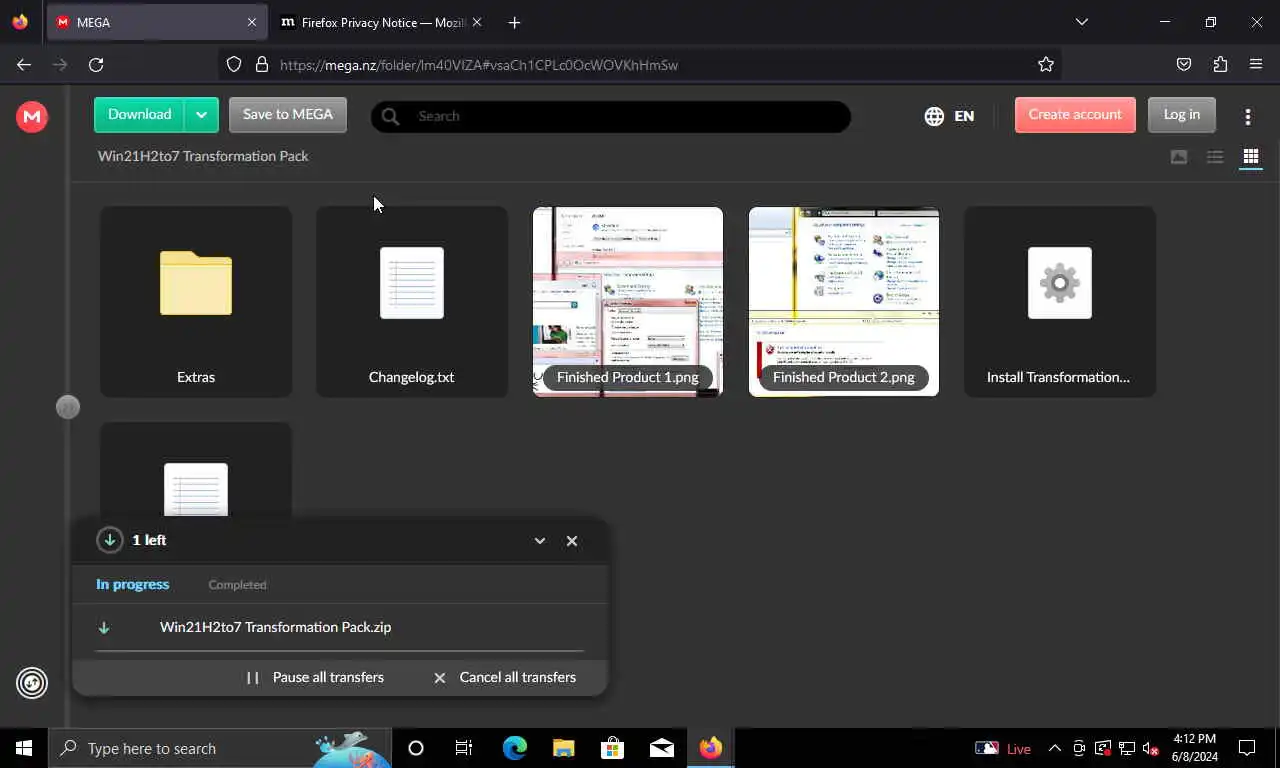Open Microsoft Store from taskbar
The width and height of the screenshot is (1280, 768).
point(613,748)
